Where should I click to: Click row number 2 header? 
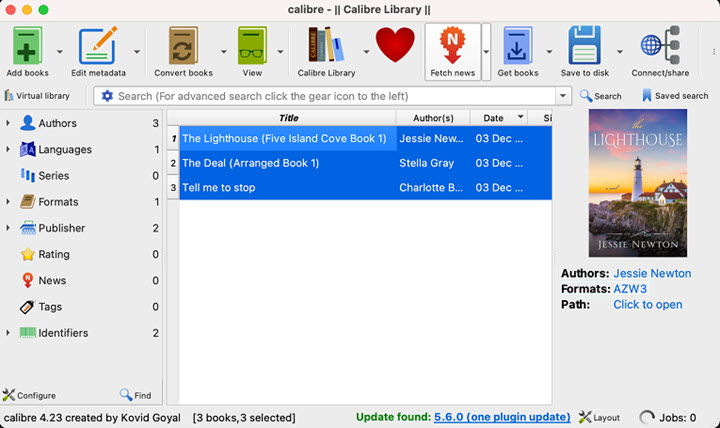pyautogui.click(x=173, y=163)
